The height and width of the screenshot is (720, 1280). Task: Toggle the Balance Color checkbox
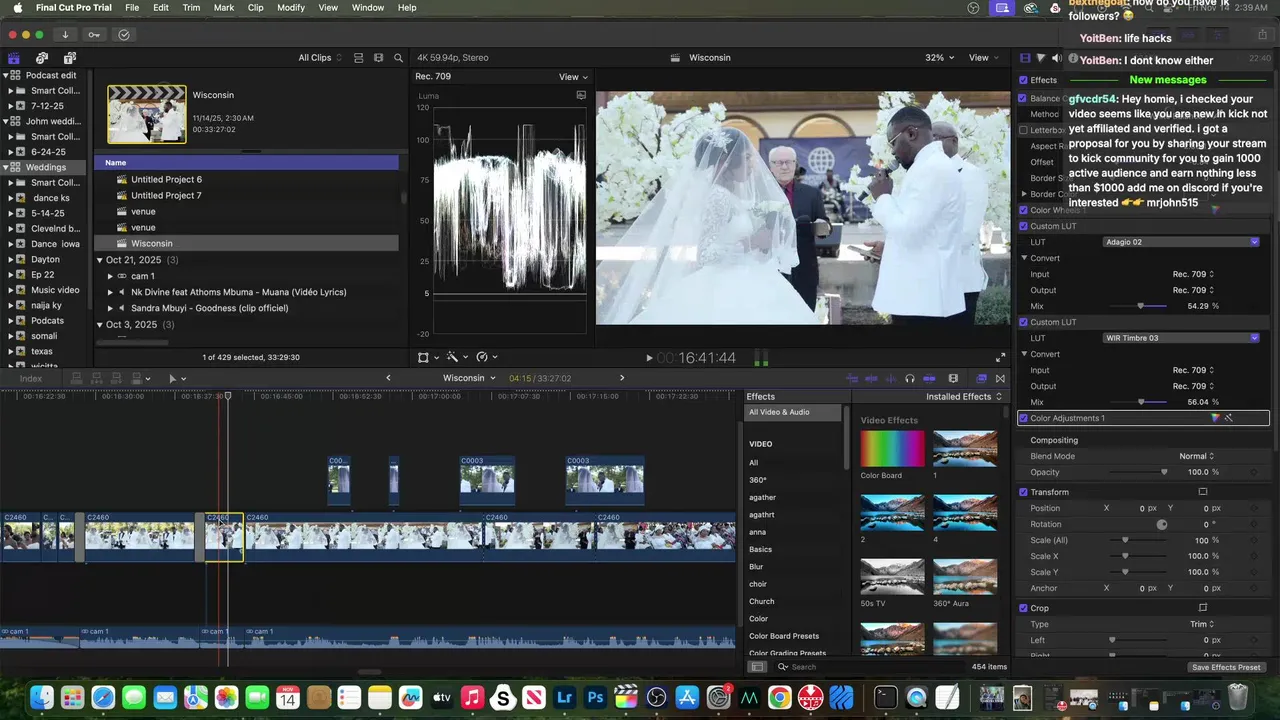point(1023,98)
